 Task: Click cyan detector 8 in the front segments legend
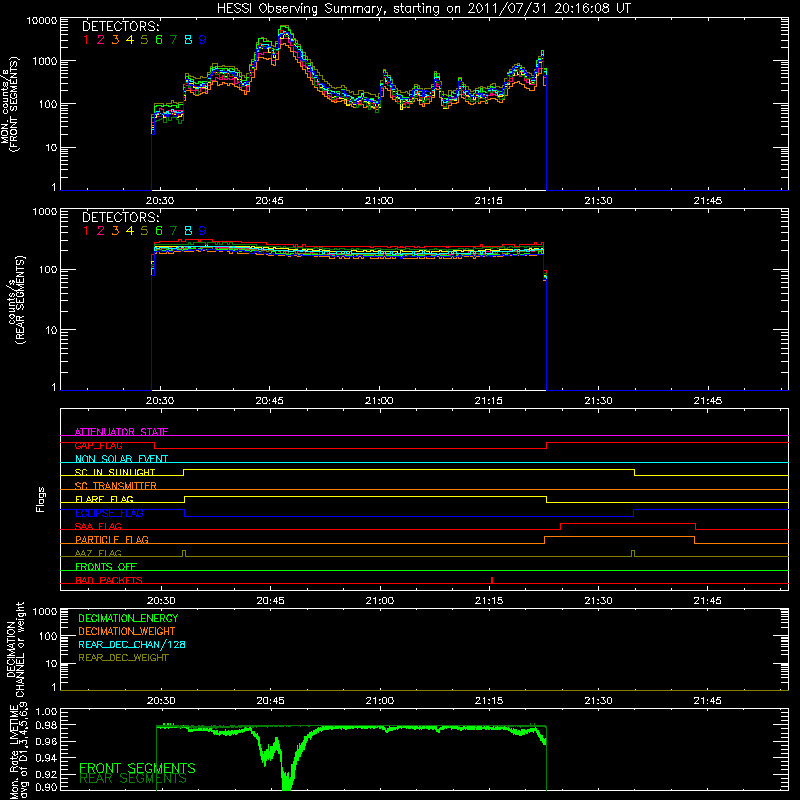tap(188, 40)
